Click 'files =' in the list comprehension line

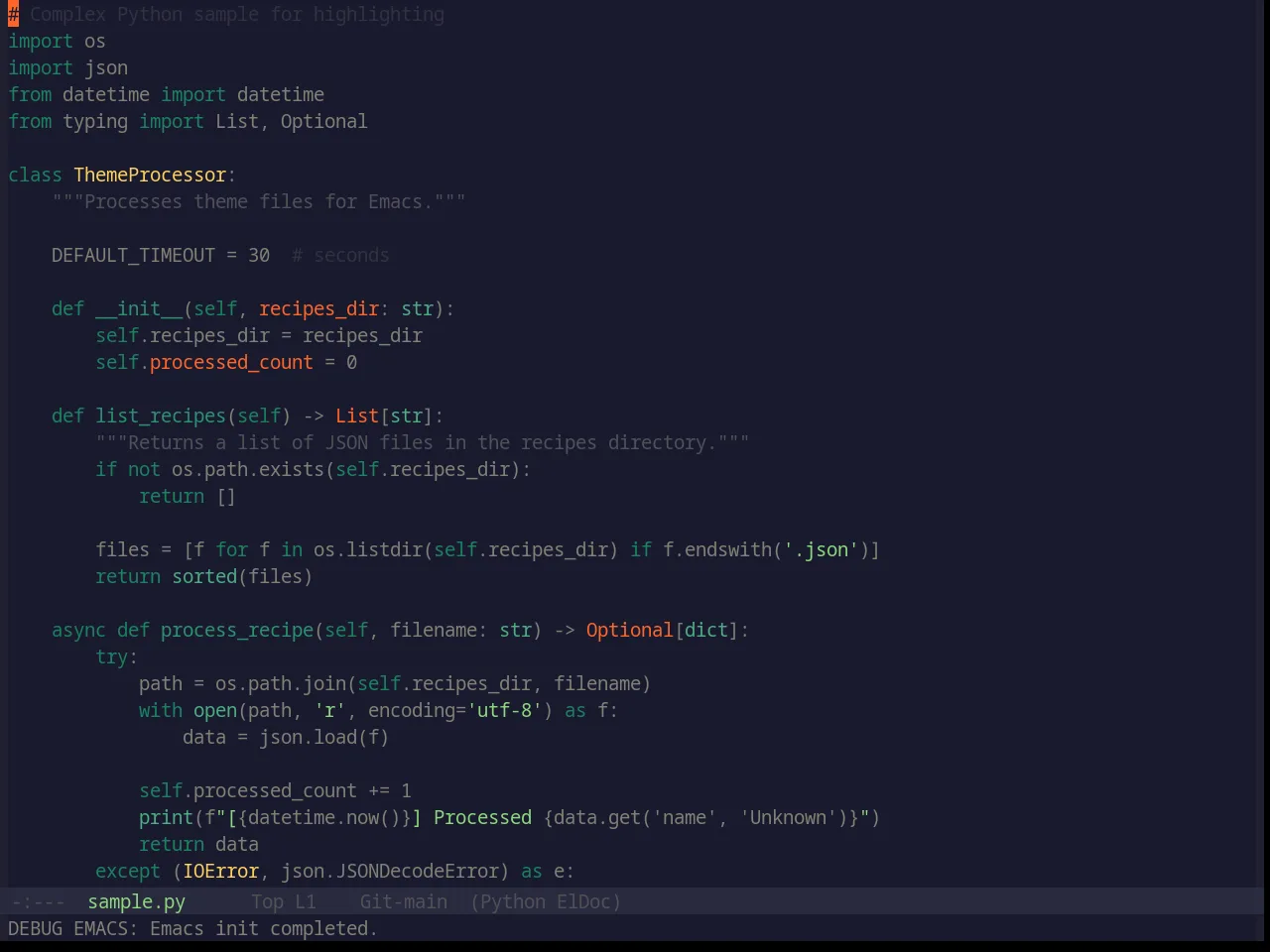[x=133, y=549]
